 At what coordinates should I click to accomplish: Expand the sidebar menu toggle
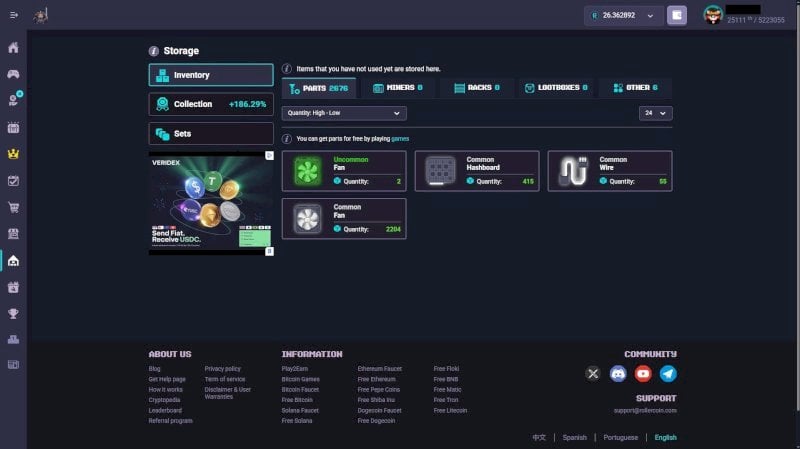click(14, 15)
